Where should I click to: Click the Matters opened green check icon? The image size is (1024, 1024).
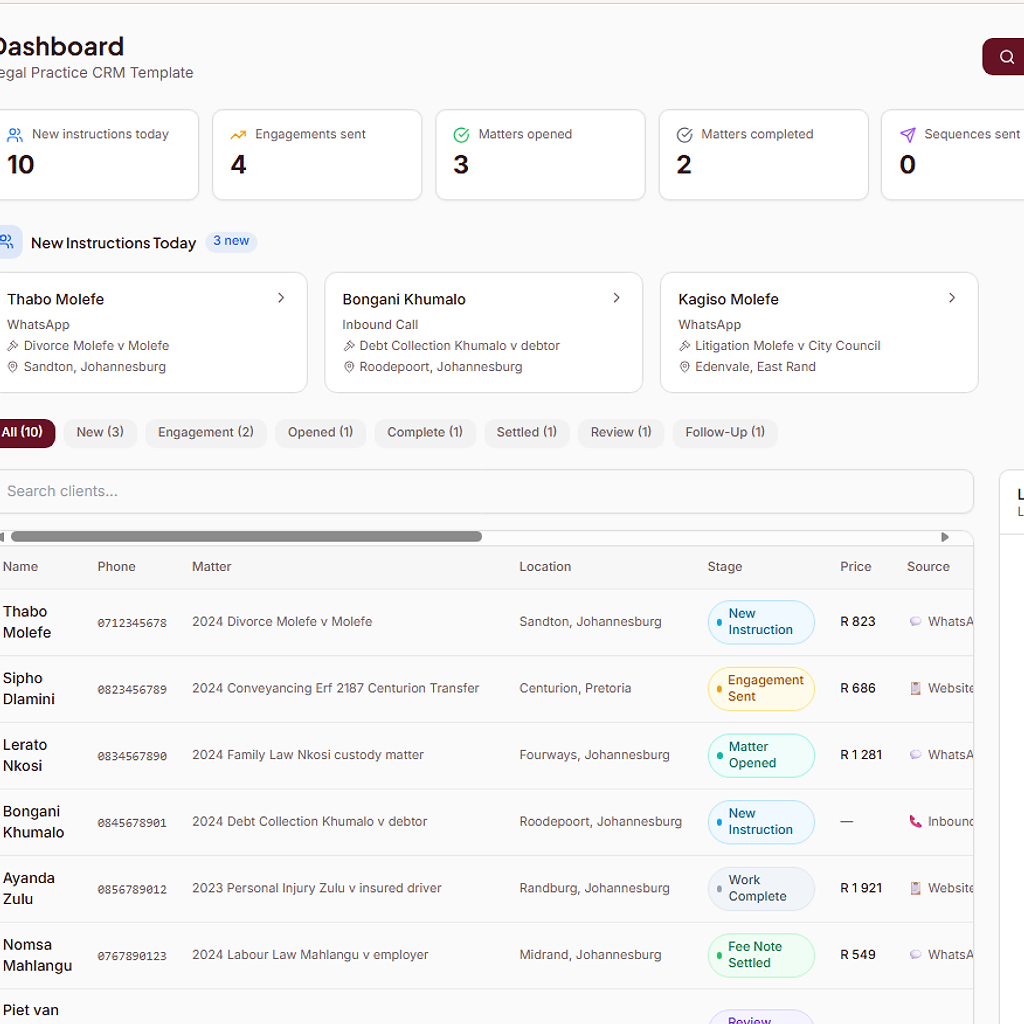coord(461,135)
